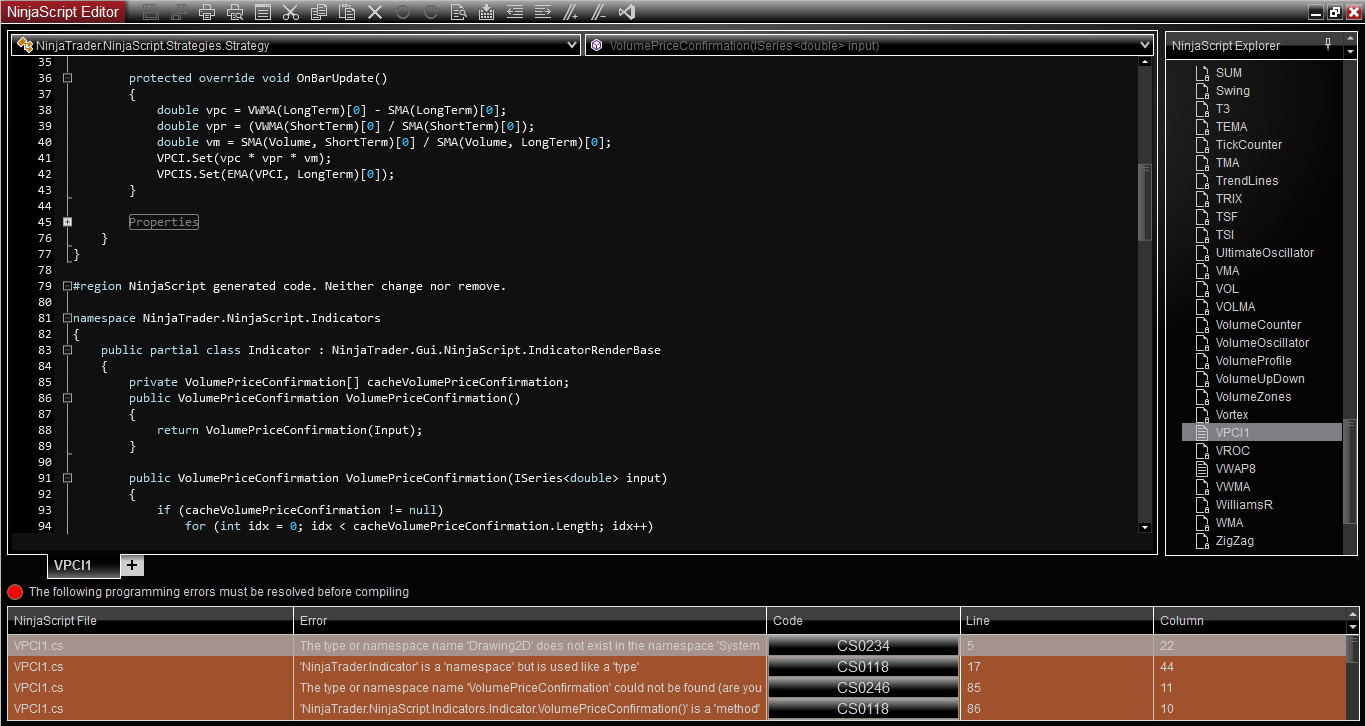Select the VWMA script in Explorer
Viewport: 1365px width, 726px height.
pos(1232,487)
